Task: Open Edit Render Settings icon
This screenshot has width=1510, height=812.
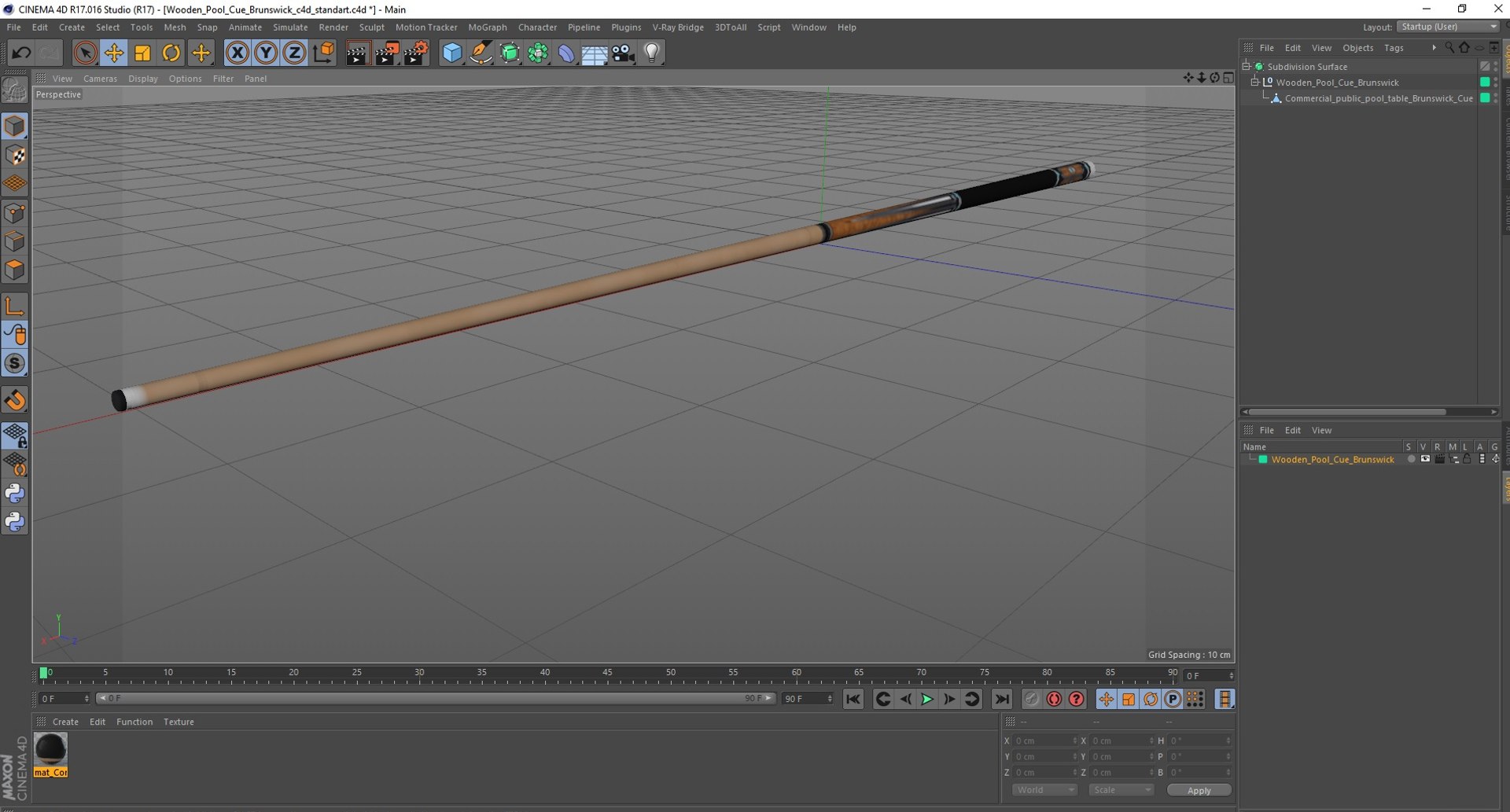Action: pyautogui.click(x=416, y=53)
